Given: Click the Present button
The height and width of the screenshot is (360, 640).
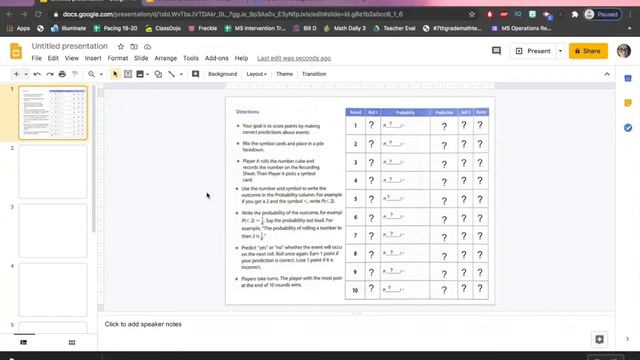Looking at the screenshot, I should (x=533, y=51).
